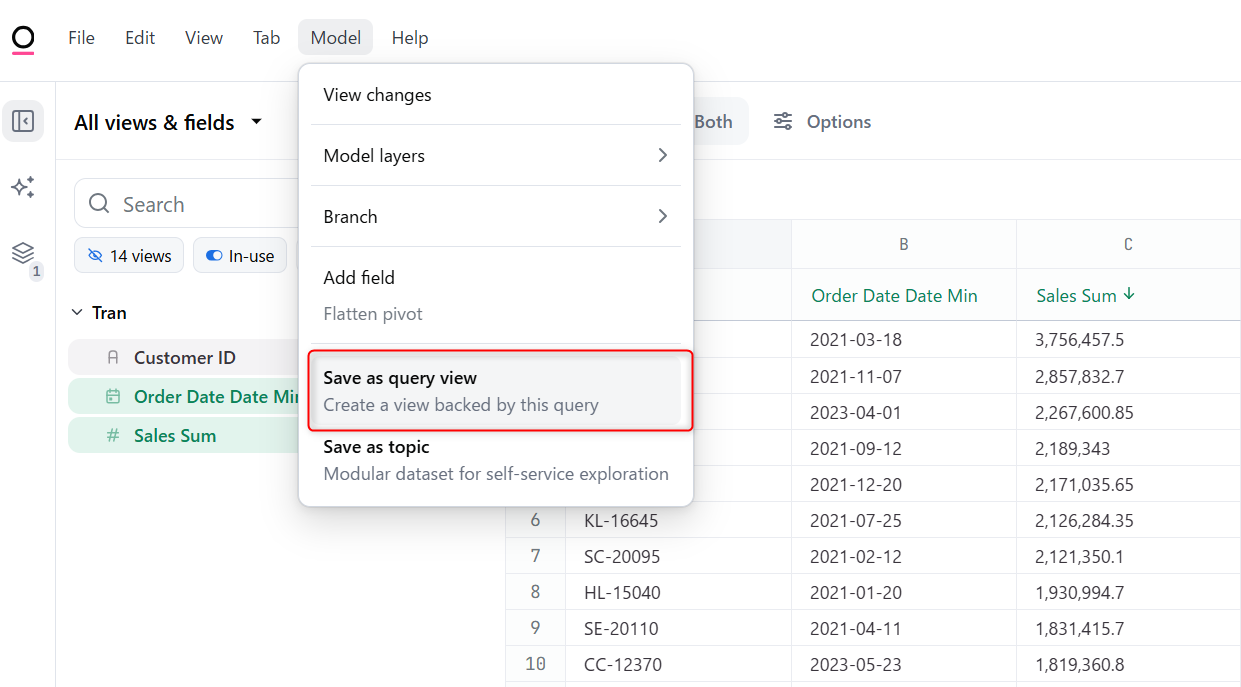Open query Options via the sliders icon
This screenshot has height=687, width=1241.
point(783,121)
